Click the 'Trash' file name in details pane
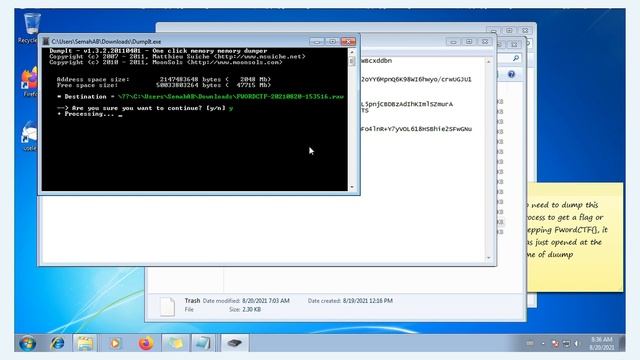Viewport: 640px width, 360px height. [x=192, y=300]
